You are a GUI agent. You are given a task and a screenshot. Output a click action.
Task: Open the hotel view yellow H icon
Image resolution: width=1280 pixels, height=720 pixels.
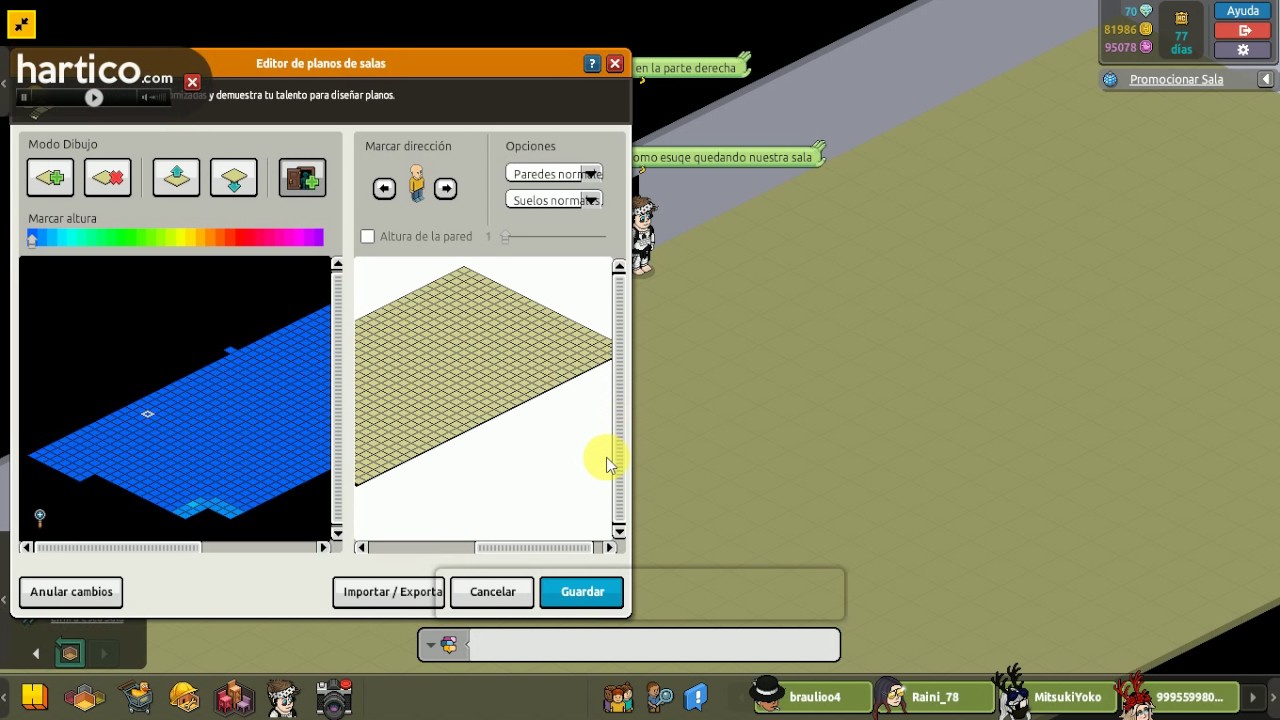pos(35,696)
